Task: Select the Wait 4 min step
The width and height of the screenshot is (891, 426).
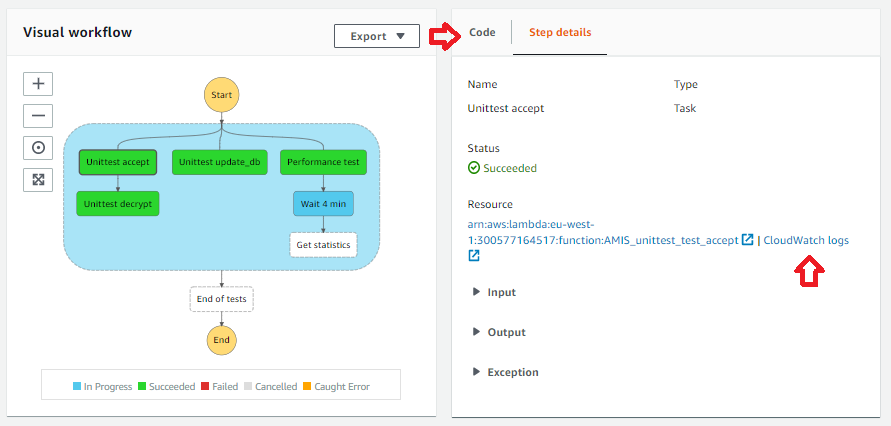Action: tap(322, 203)
